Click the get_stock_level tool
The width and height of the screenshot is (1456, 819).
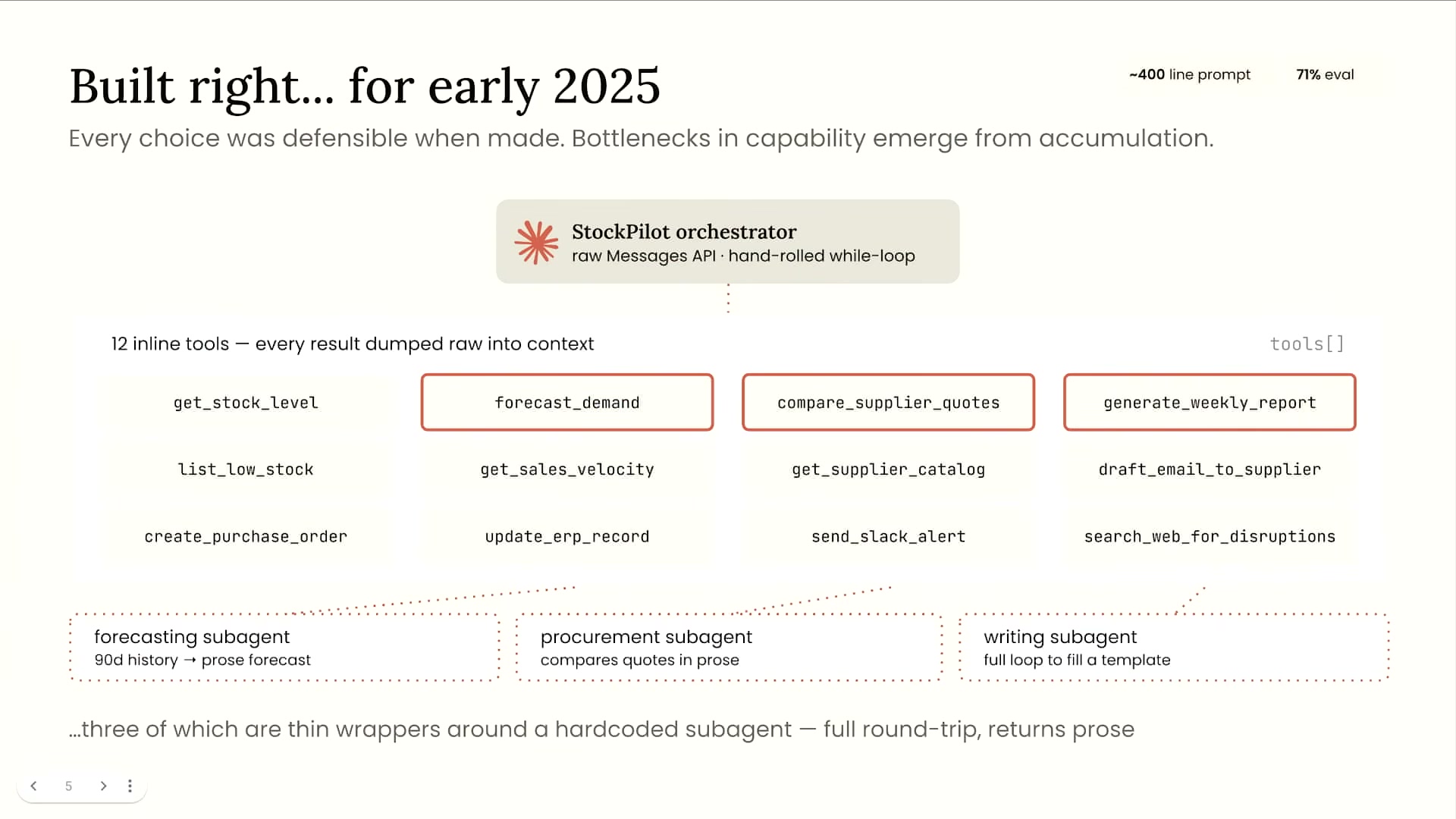(x=246, y=403)
